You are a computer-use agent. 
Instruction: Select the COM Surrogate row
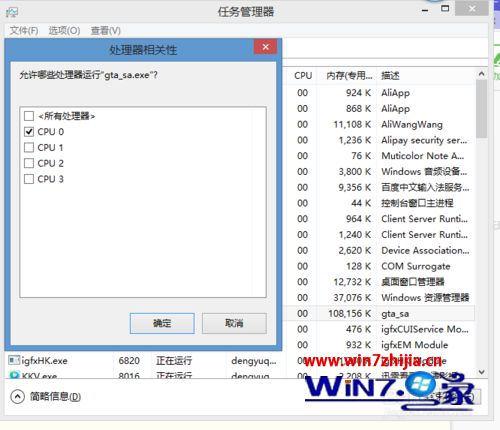[380, 266]
